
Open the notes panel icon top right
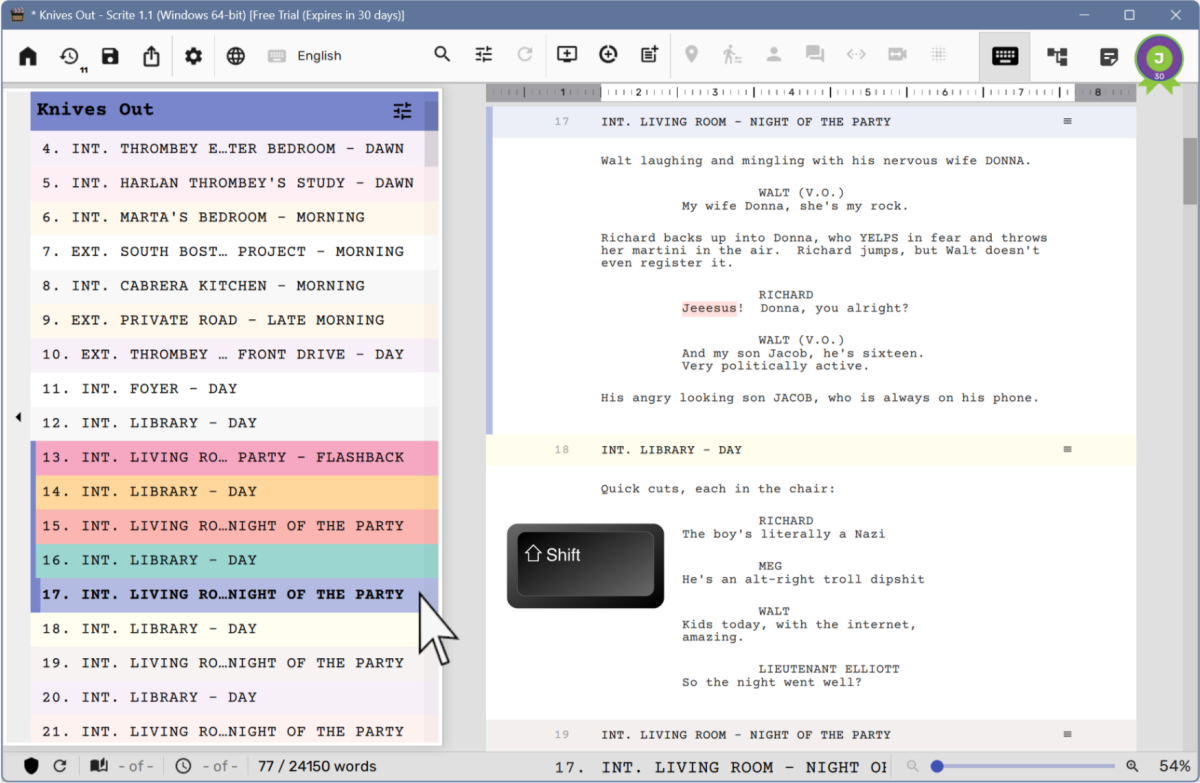1108,57
